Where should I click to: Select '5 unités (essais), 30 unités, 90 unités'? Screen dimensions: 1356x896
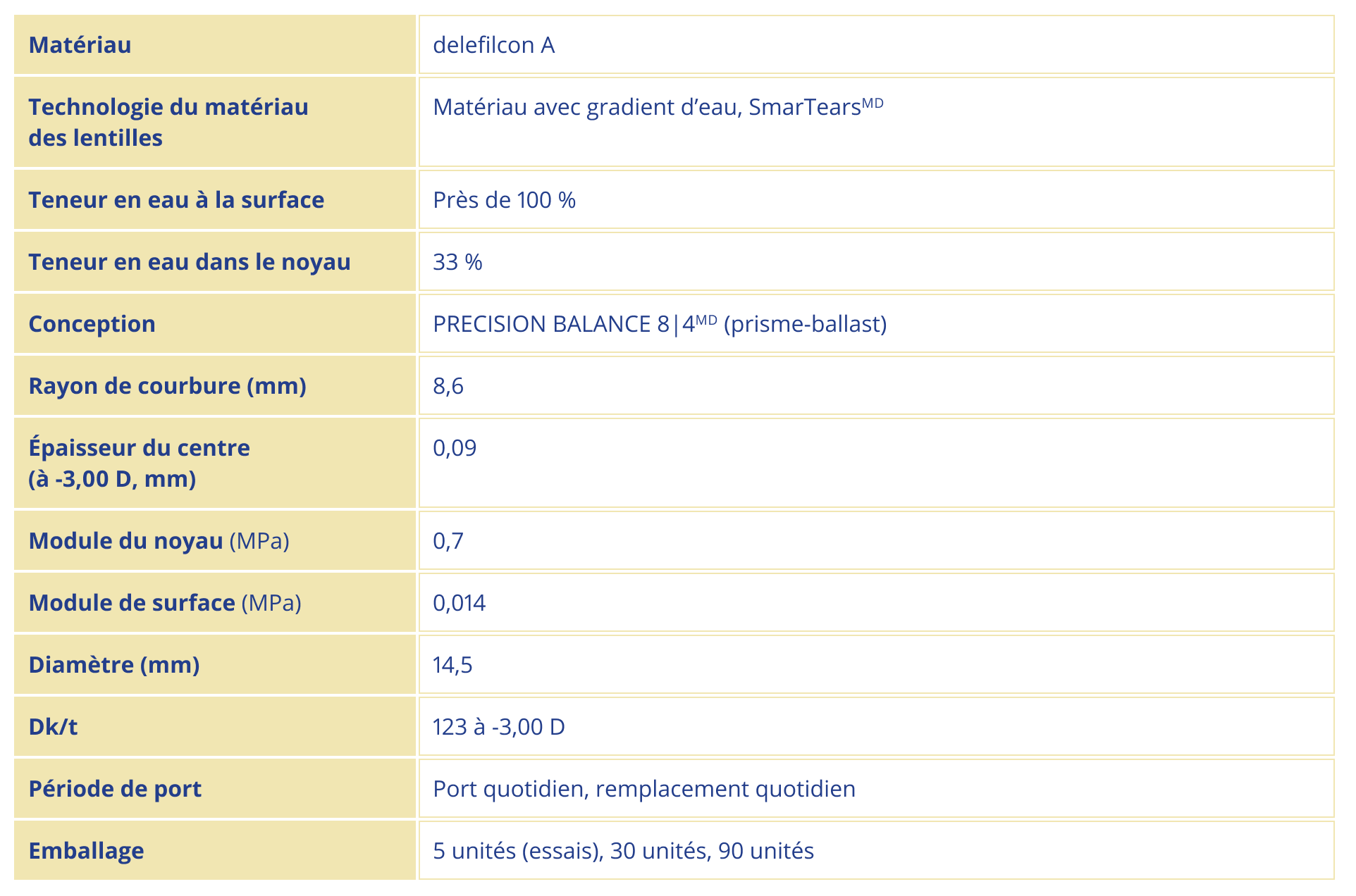tap(623, 851)
